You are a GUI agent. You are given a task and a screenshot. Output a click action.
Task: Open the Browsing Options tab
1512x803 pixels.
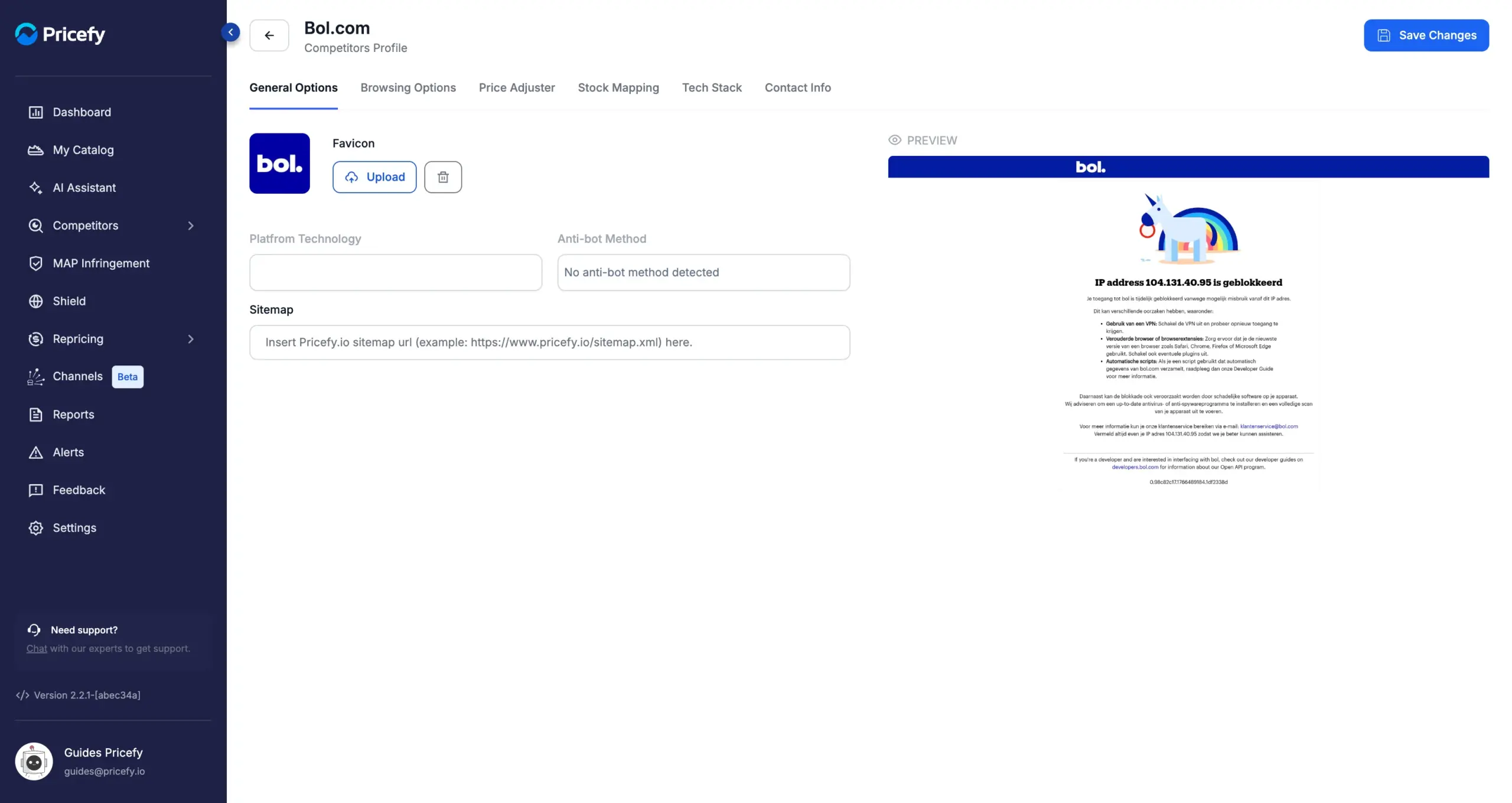(408, 88)
